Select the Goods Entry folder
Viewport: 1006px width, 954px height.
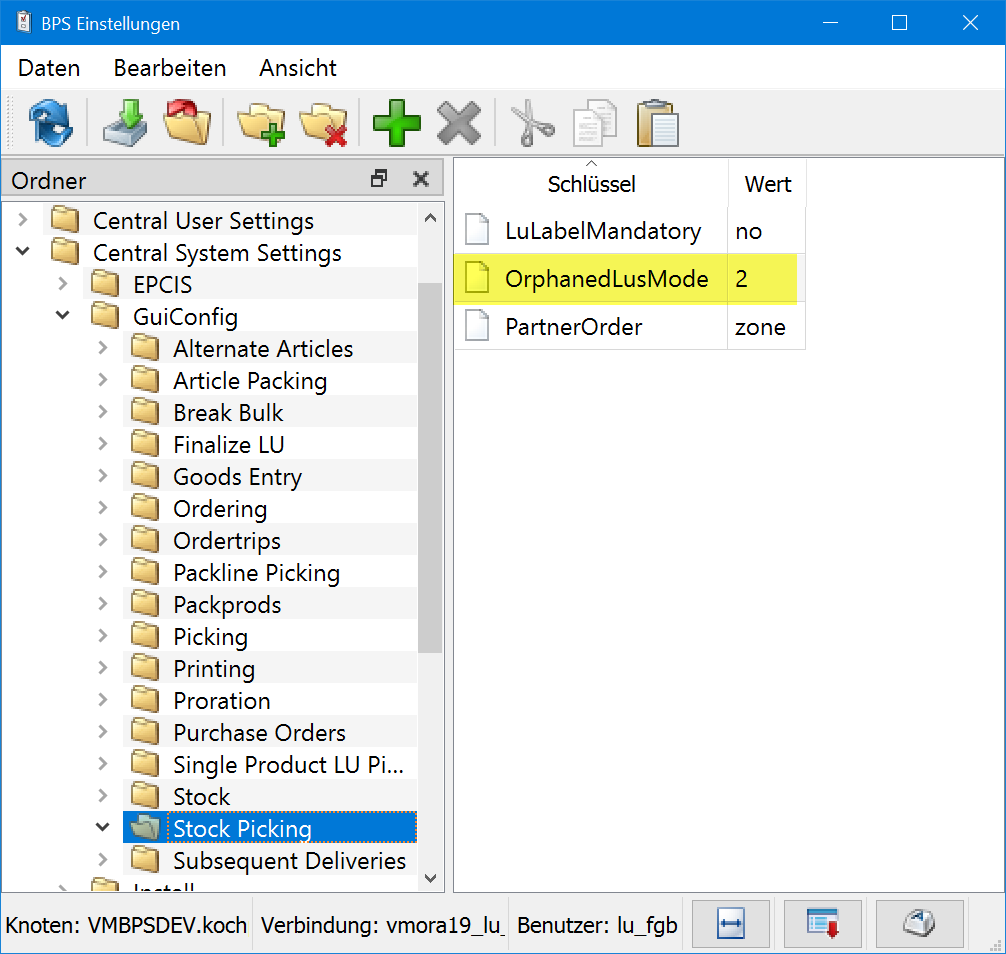tap(237, 477)
